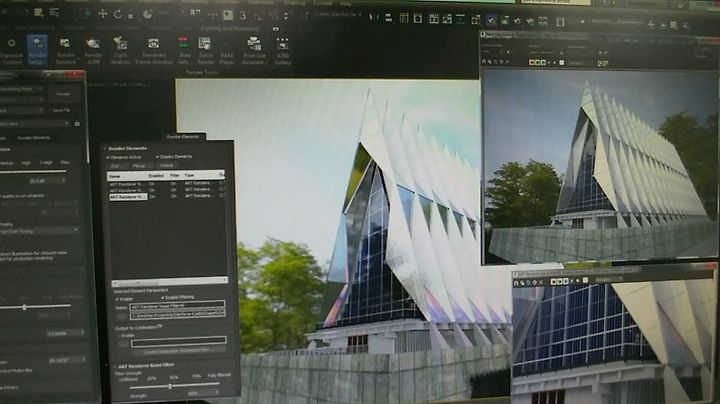The width and height of the screenshot is (720, 404).
Task: Click the copy image icon in upper frame window
Action: (x=490, y=62)
